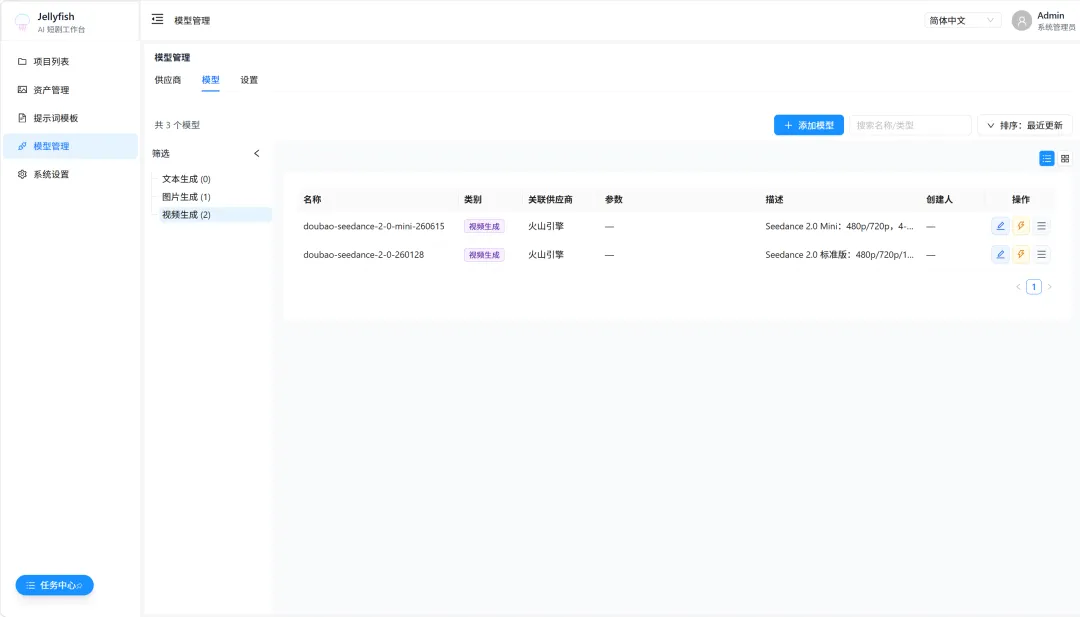This screenshot has width=1080, height=617.
Task: Click the Seedance 2.0 Mini description cell
Action: pos(840,226)
